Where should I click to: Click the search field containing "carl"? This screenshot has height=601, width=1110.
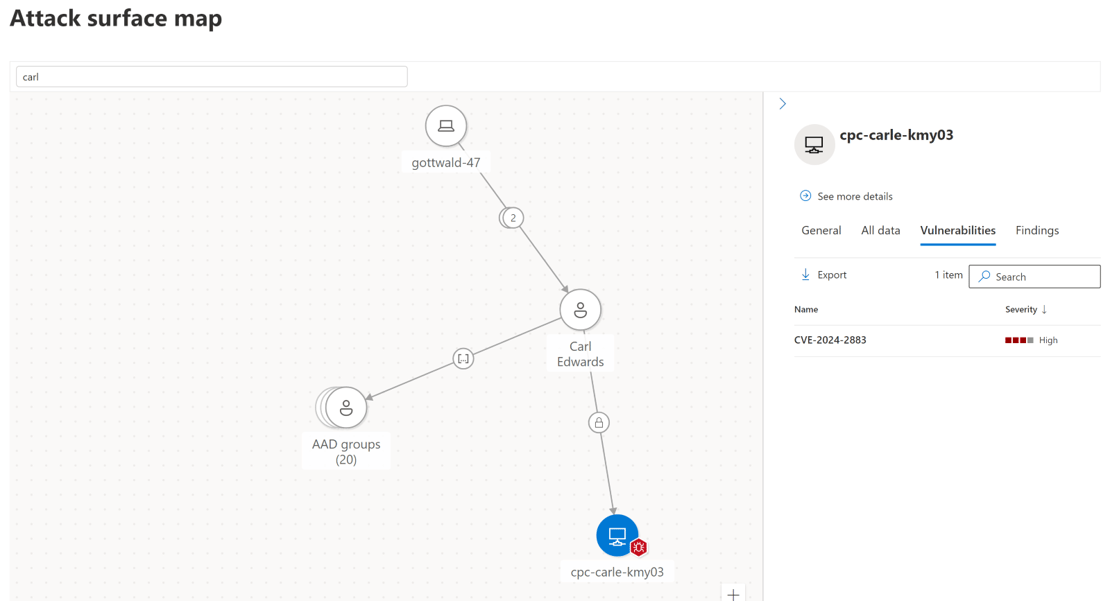click(x=211, y=76)
